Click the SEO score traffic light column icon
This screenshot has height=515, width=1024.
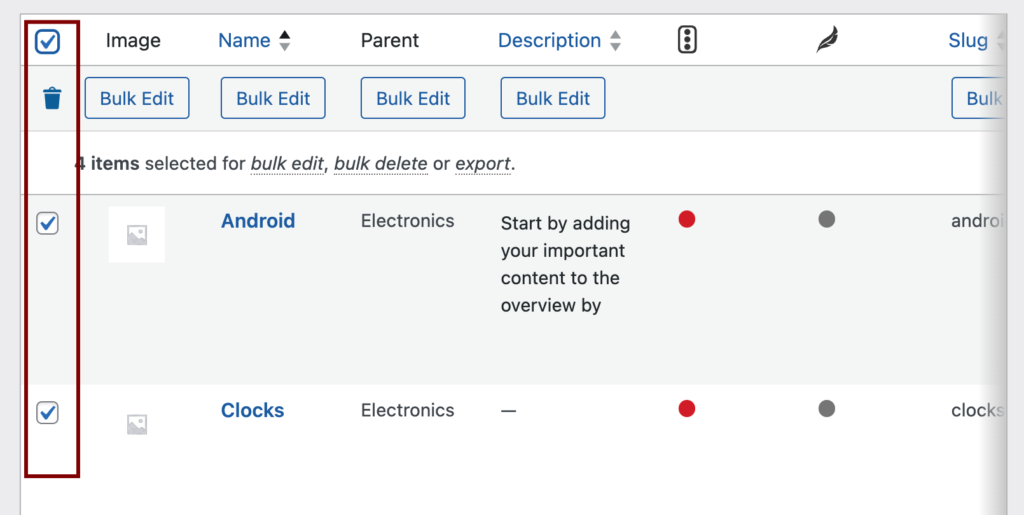coord(687,40)
